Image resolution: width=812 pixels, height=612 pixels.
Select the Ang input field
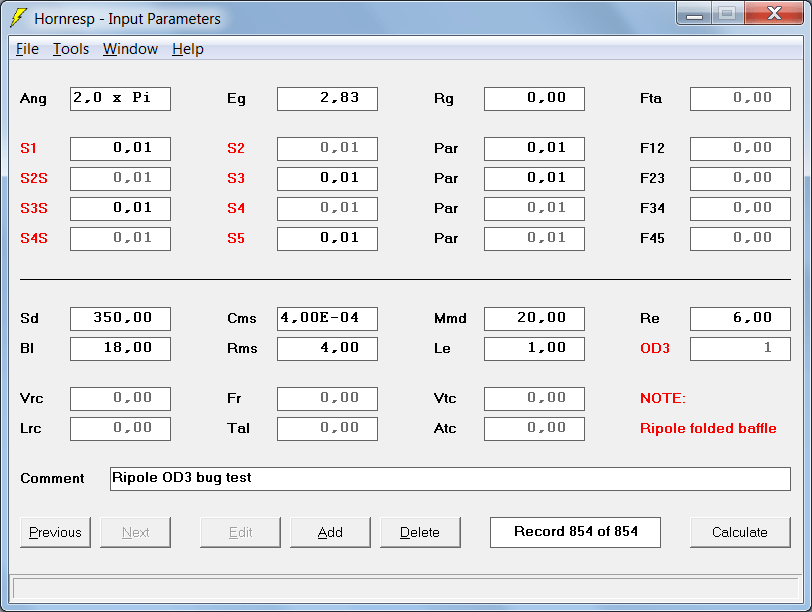click(120, 99)
